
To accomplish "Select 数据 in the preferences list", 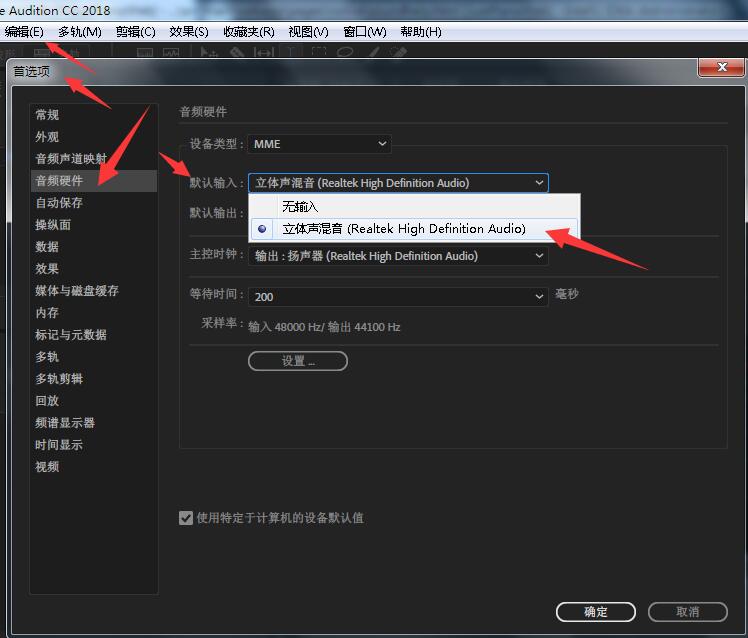I will (94, 246).
